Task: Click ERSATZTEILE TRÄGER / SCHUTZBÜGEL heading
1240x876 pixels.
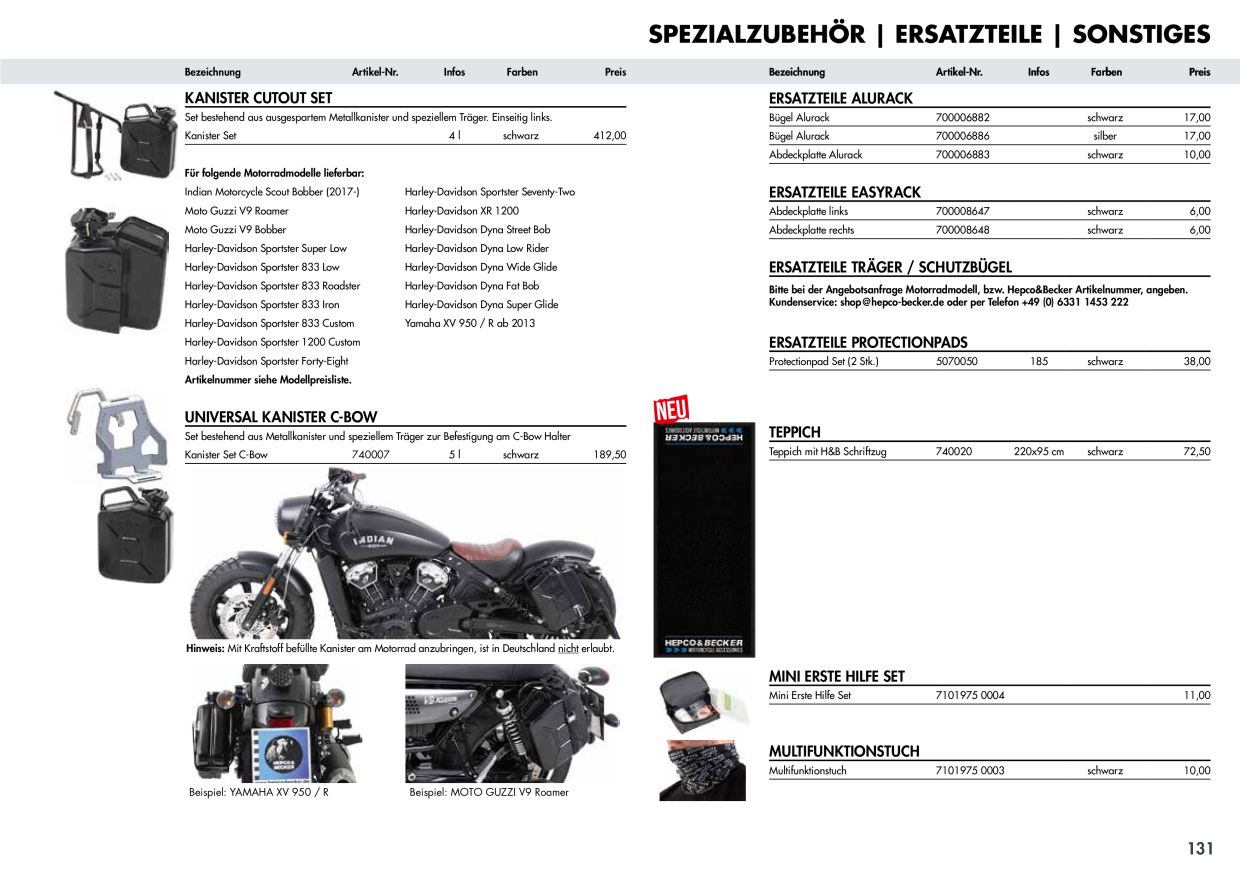Action: 890,267
